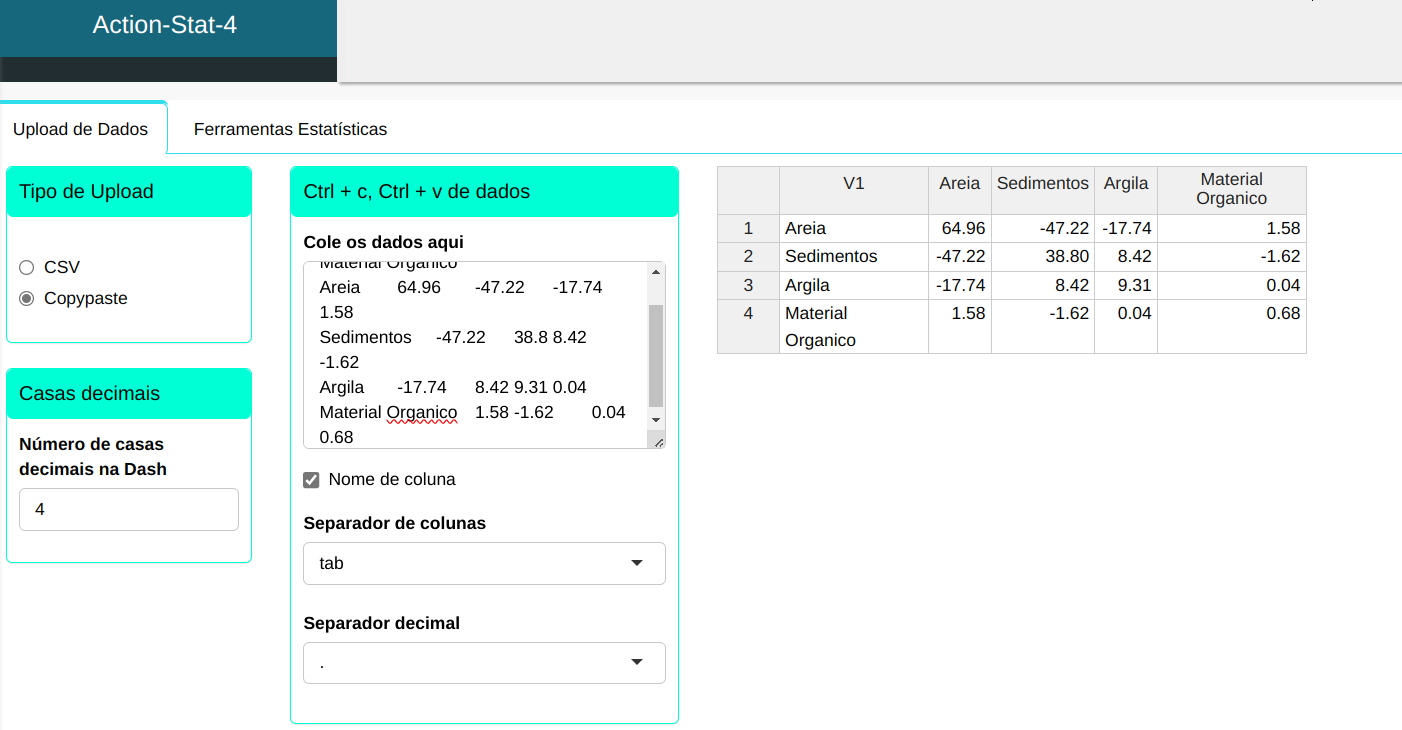The height and width of the screenshot is (730, 1402).
Task: Open the Separador de colunas dropdown
Action: pos(484,563)
